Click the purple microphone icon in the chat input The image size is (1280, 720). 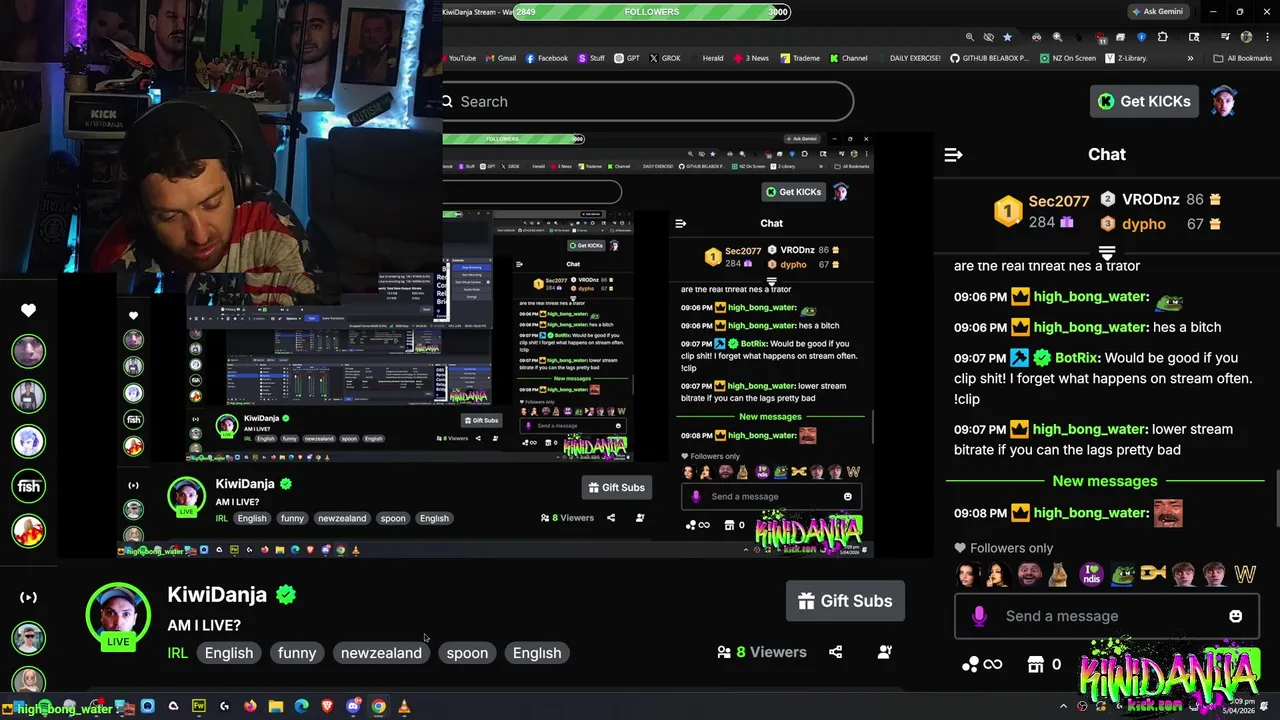[979, 616]
